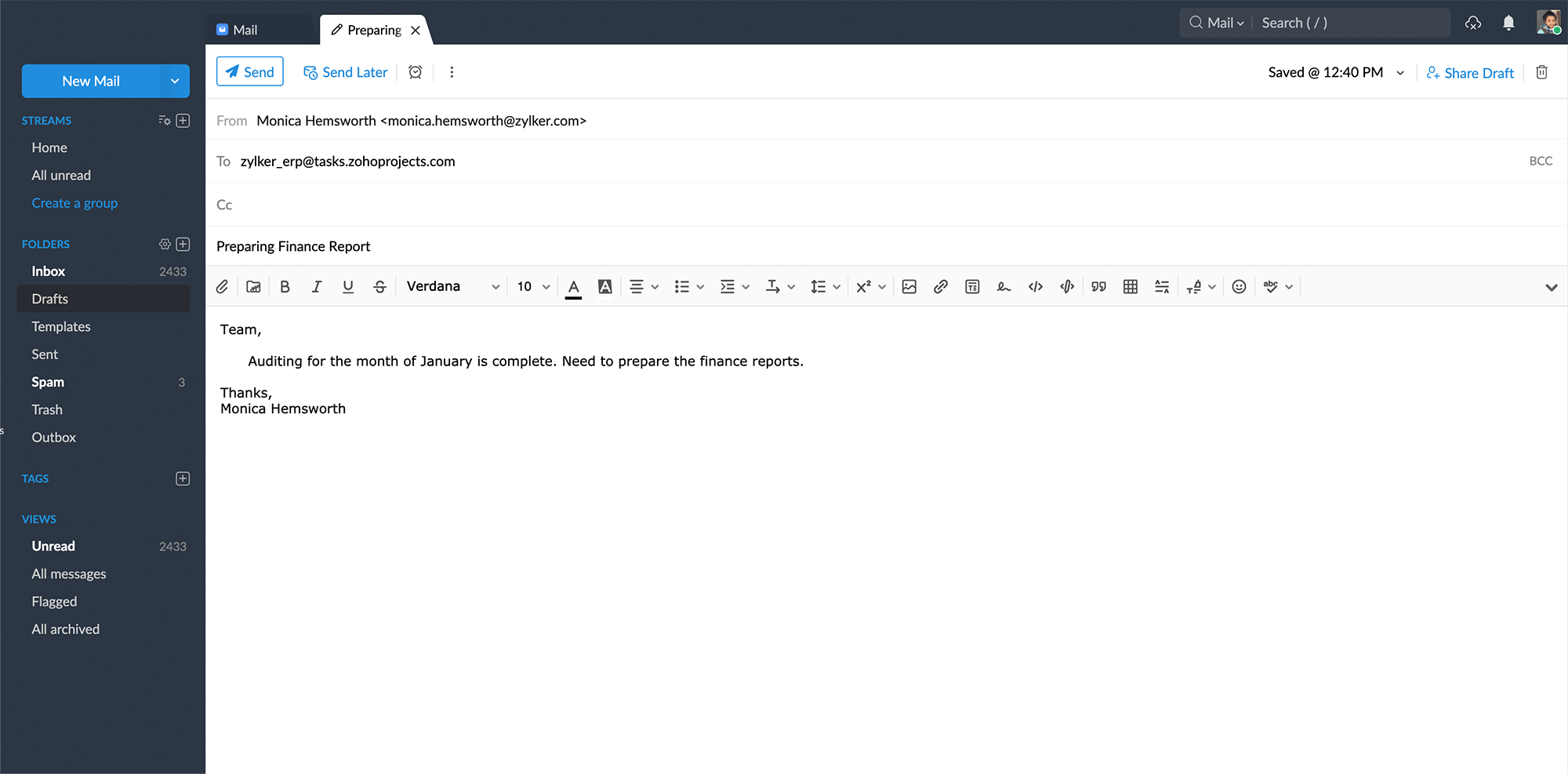The width and height of the screenshot is (1568, 774).
Task: Open the text direction dropdown
Action: 780,287
